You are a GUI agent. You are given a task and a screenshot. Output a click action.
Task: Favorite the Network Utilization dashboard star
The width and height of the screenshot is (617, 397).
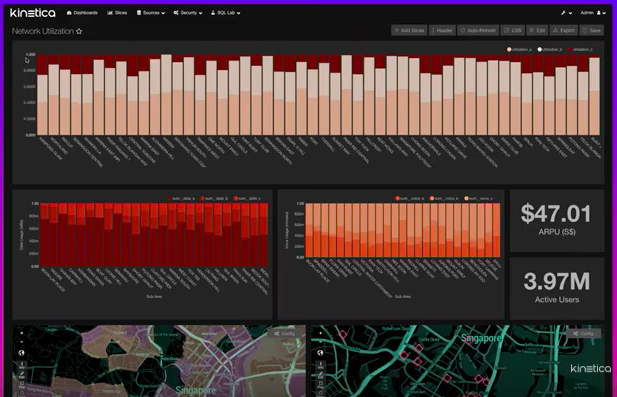[79, 31]
